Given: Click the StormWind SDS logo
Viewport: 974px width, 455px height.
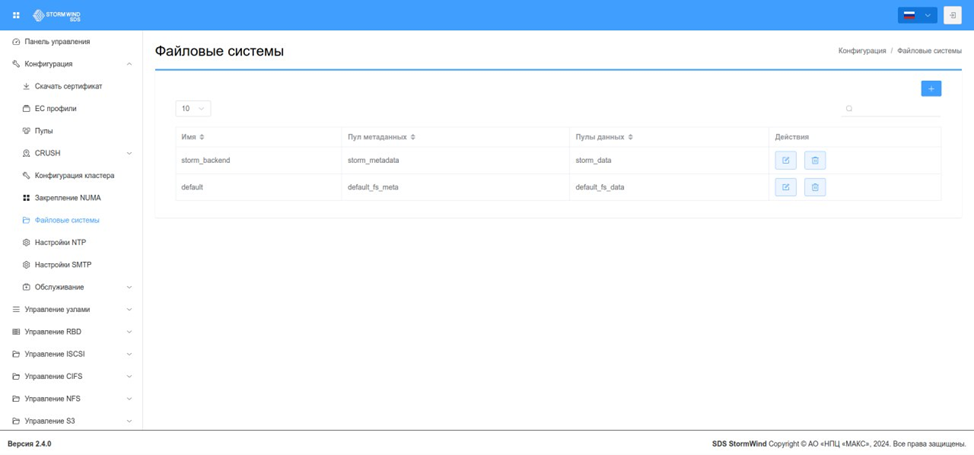Looking at the screenshot, I should (x=57, y=15).
